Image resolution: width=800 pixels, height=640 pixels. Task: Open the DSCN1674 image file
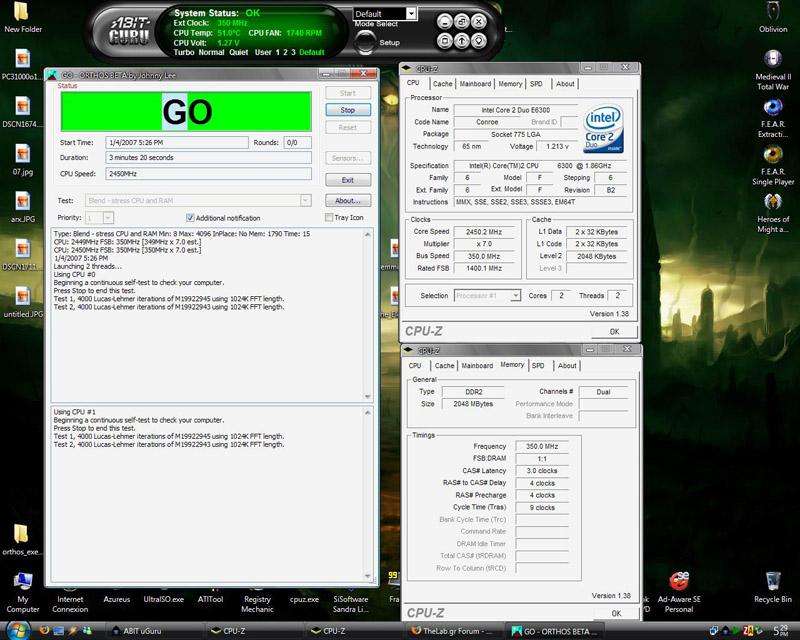pos(22,112)
